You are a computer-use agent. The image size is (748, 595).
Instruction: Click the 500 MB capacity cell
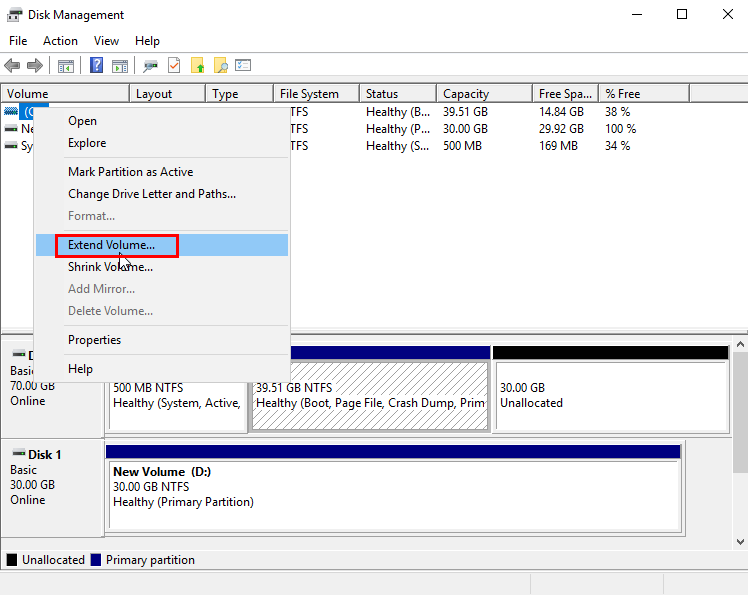point(463,146)
